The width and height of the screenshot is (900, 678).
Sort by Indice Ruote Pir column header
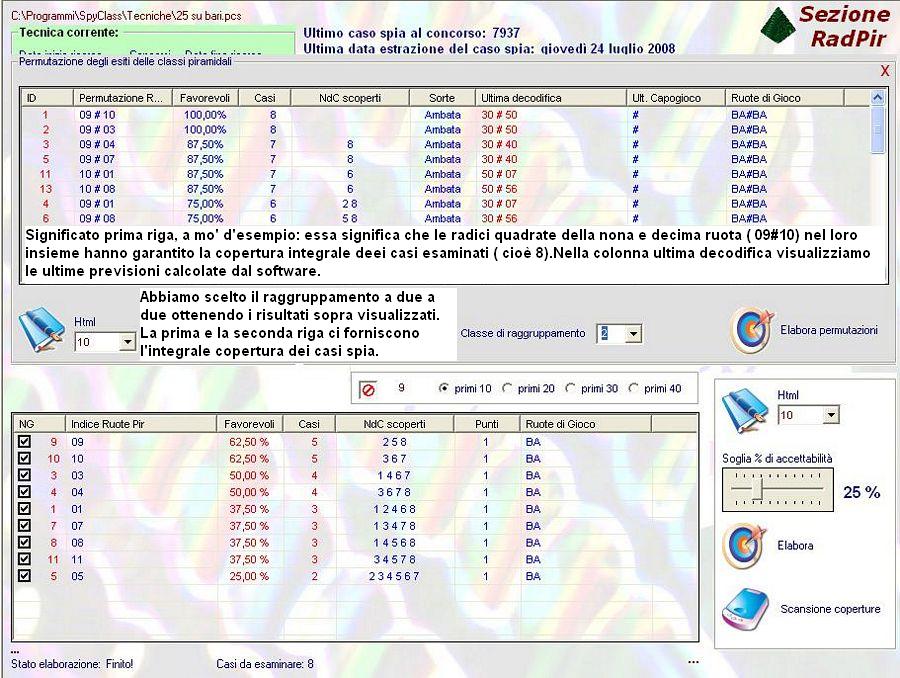point(141,424)
